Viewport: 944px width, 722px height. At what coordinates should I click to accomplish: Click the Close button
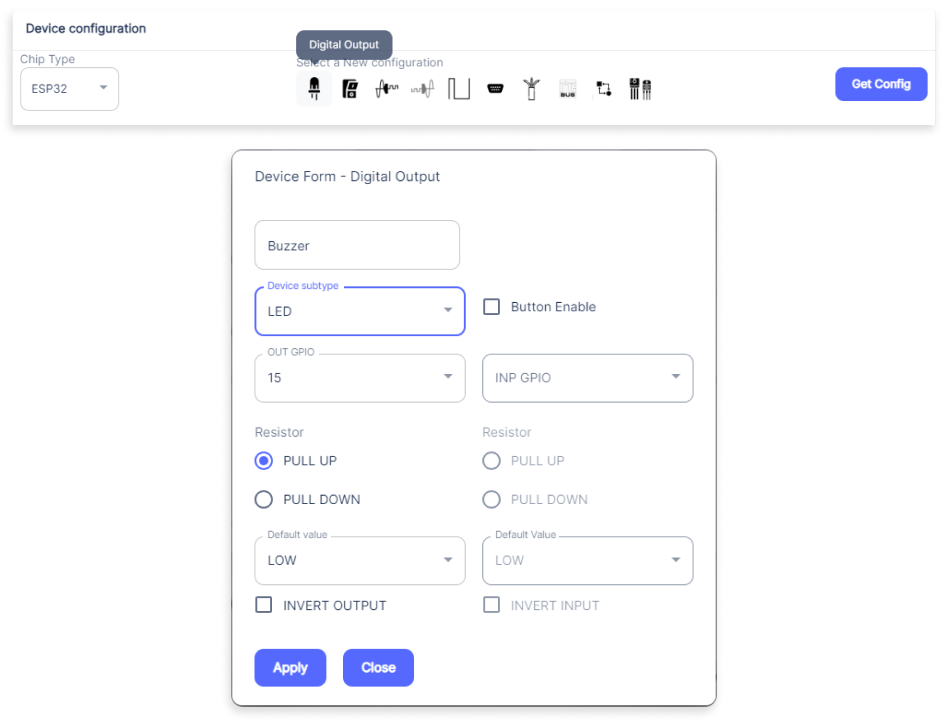378,667
